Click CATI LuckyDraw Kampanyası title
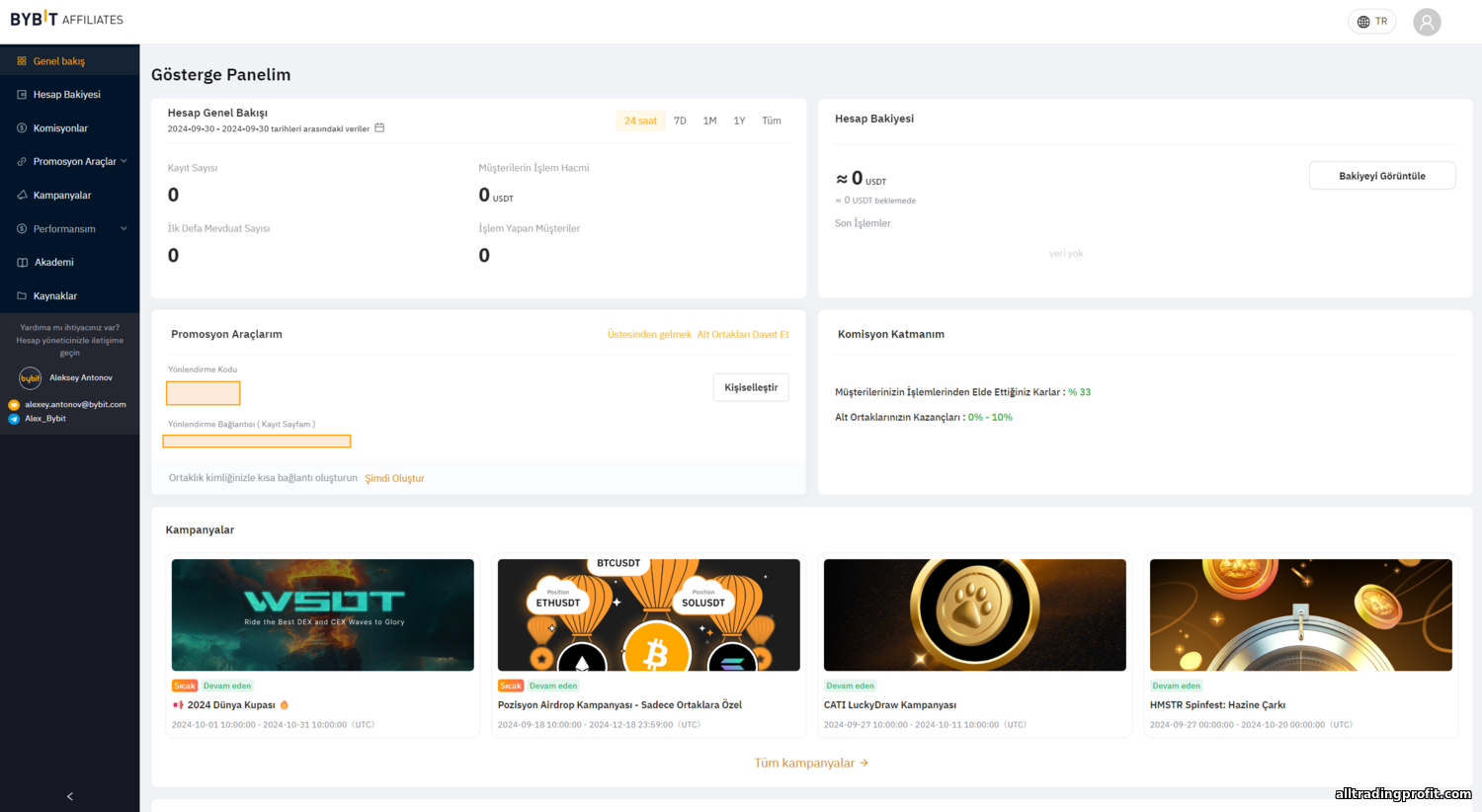 tap(890, 705)
